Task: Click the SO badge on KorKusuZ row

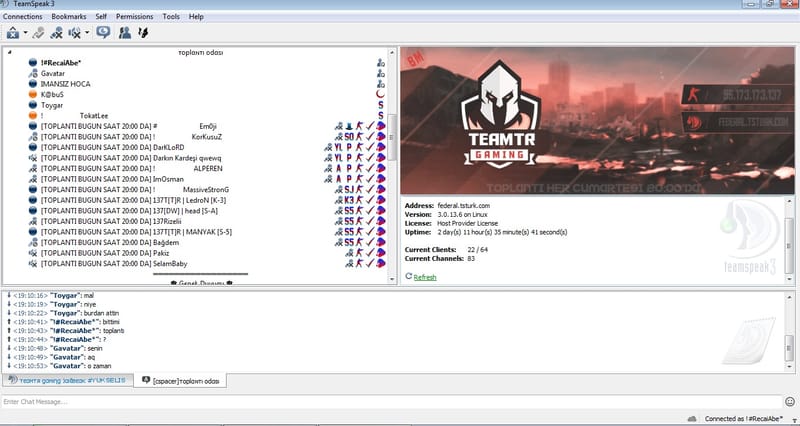Action: 349,137
